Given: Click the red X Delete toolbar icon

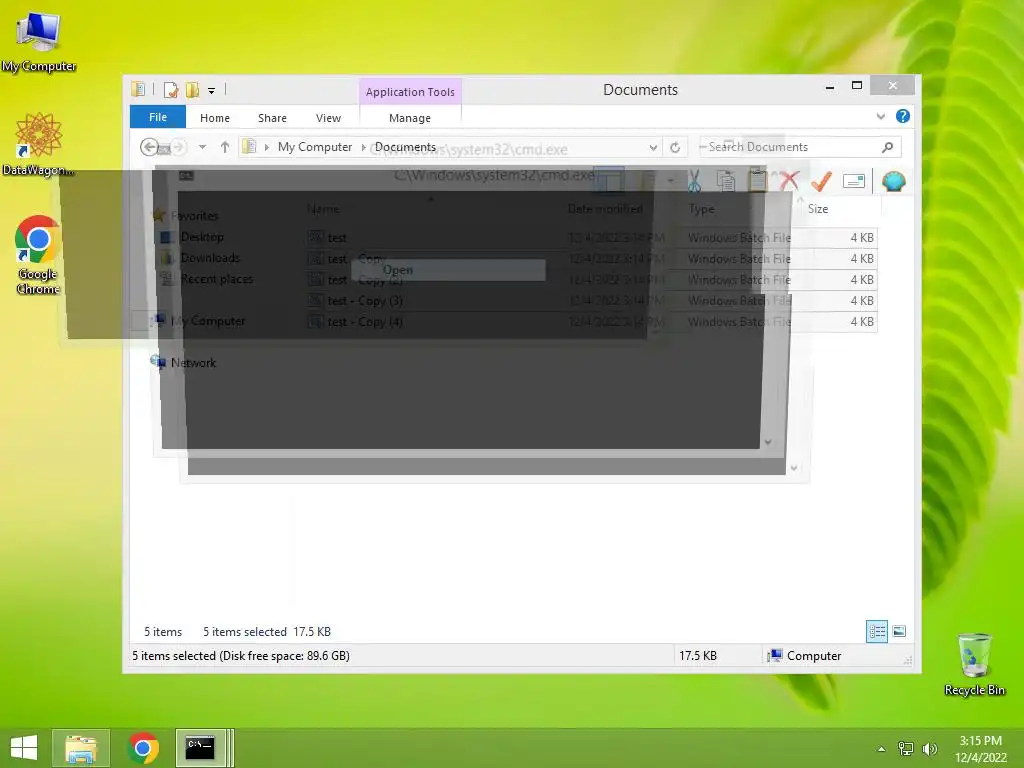Looking at the screenshot, I should point(789,181).
